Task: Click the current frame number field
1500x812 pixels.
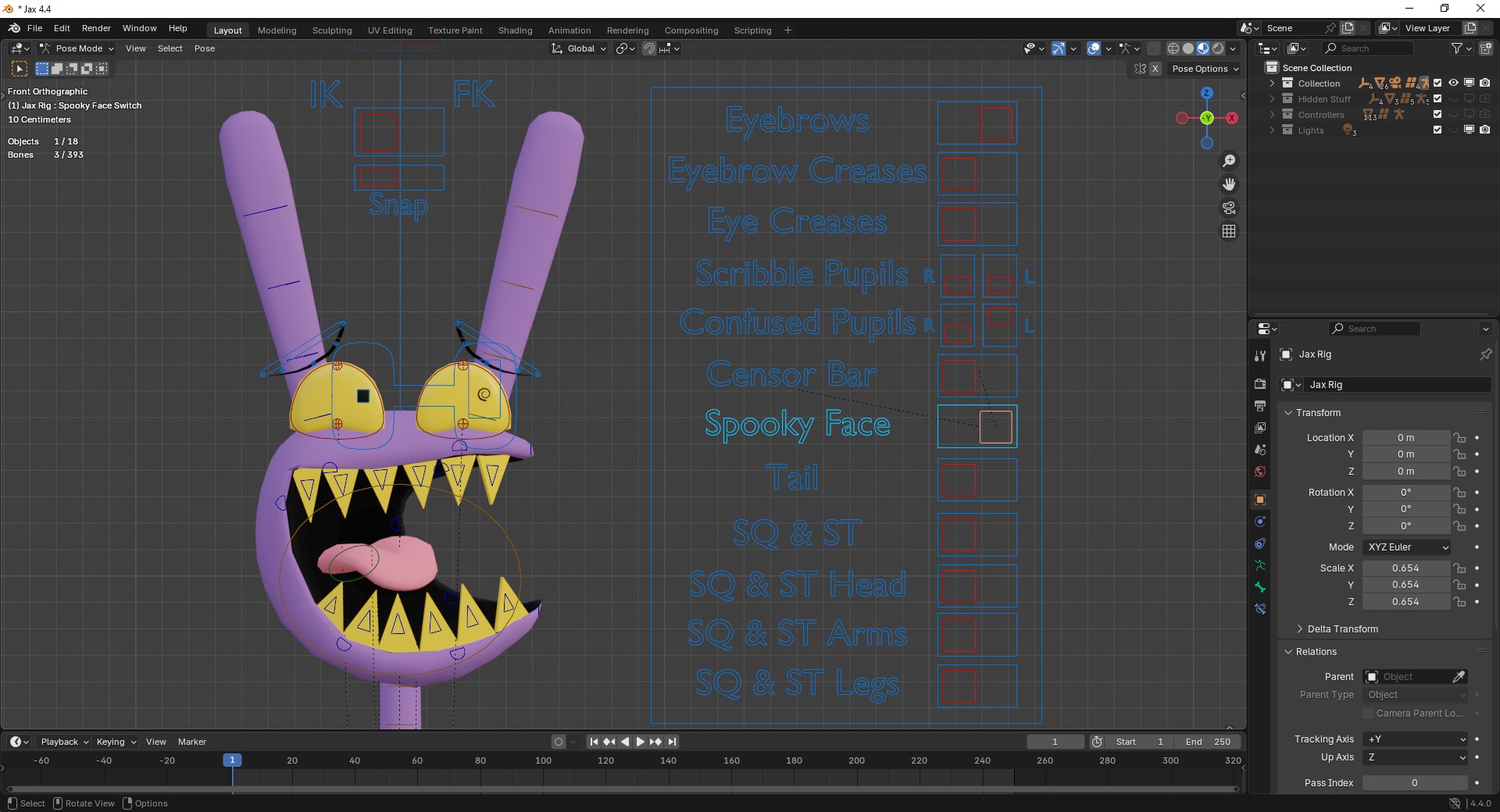Action: coord(1055,742)
